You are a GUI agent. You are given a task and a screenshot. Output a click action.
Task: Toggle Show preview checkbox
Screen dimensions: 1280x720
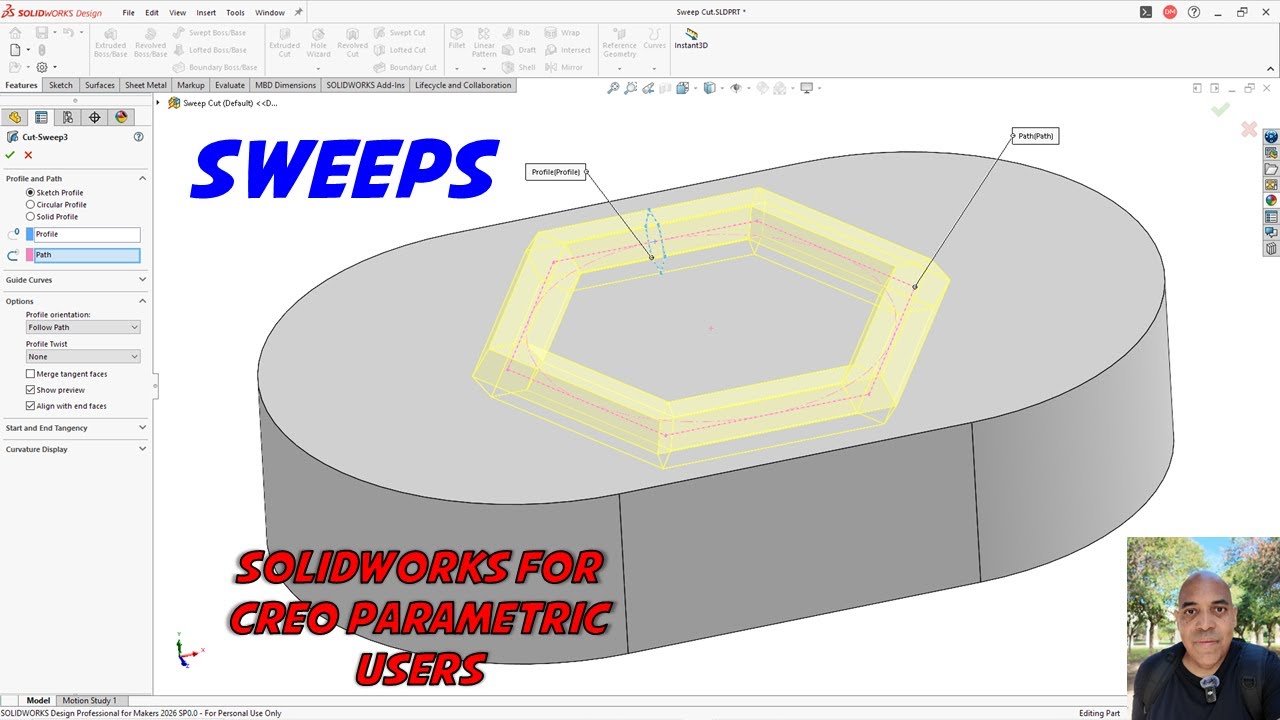tap(30, 390)
